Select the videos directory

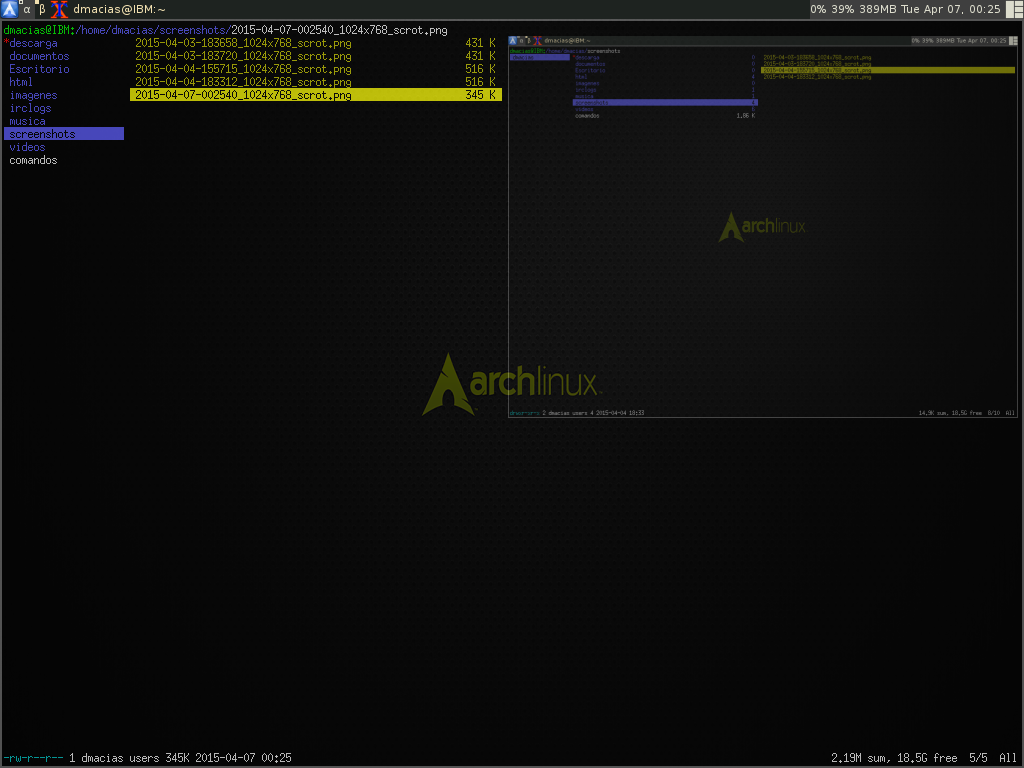click(27, 148)
